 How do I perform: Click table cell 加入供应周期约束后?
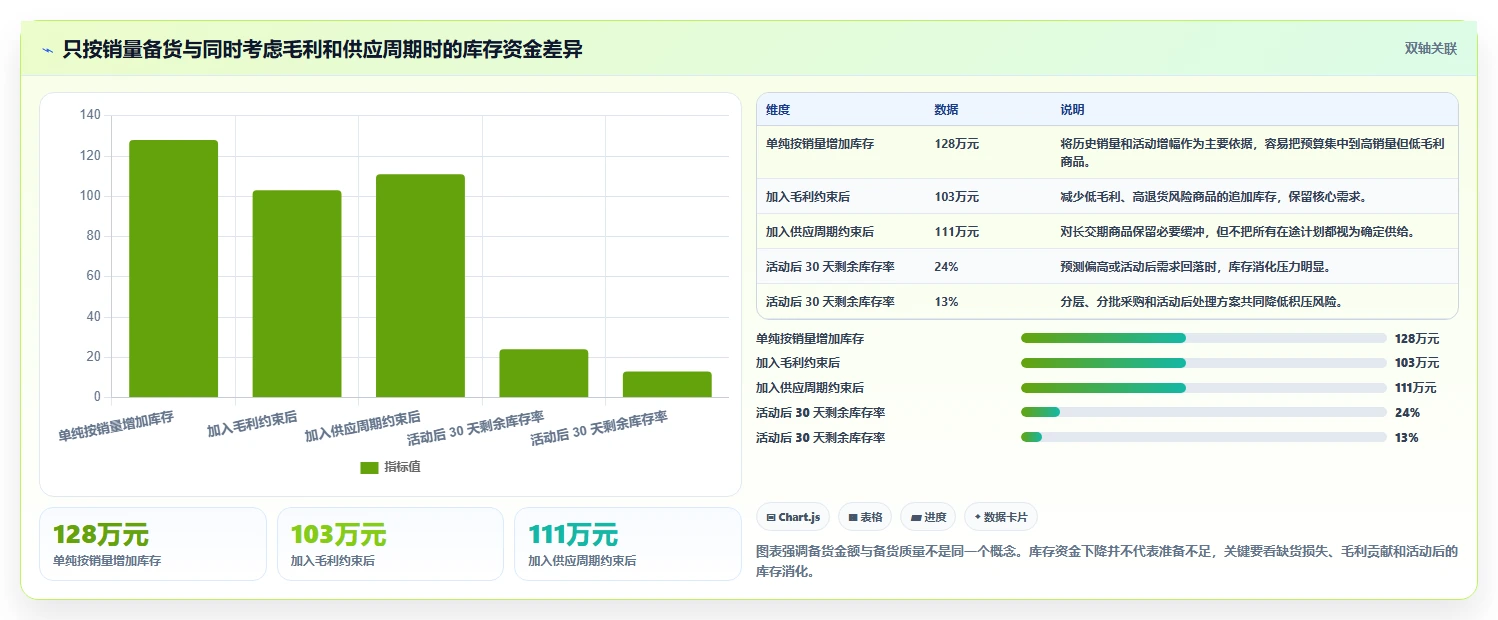820,232
